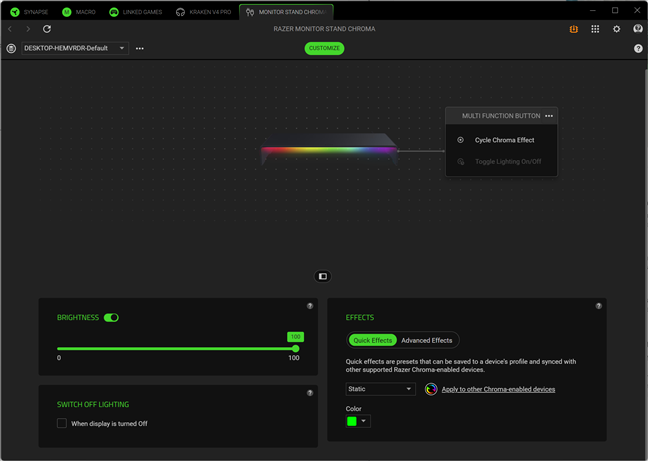Select Quick Effects mode
The height and width of the screenshot is (461, 648).
click(372, 340)
